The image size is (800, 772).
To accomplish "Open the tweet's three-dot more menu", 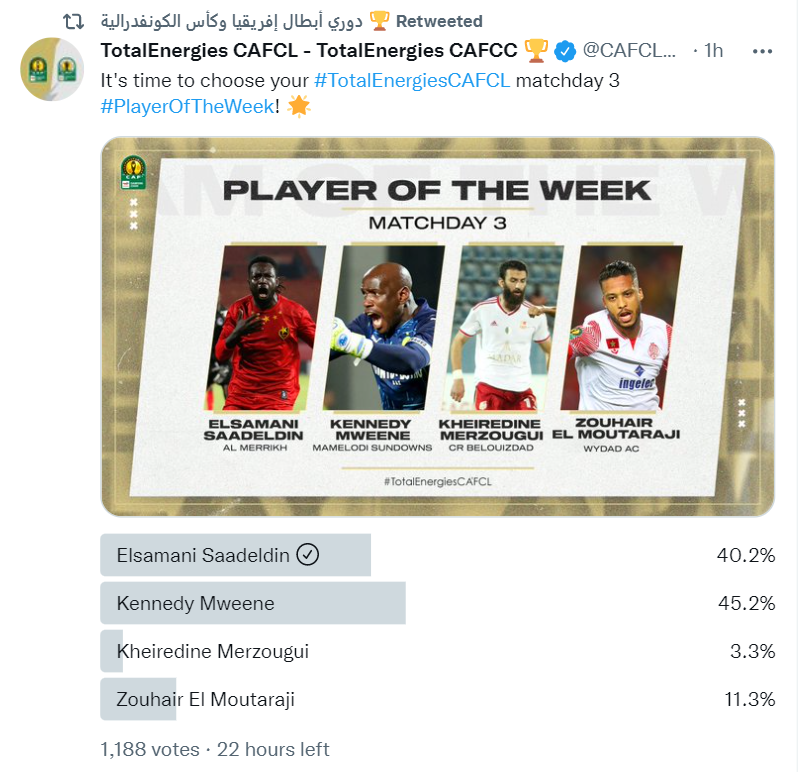I will (762, 51).
